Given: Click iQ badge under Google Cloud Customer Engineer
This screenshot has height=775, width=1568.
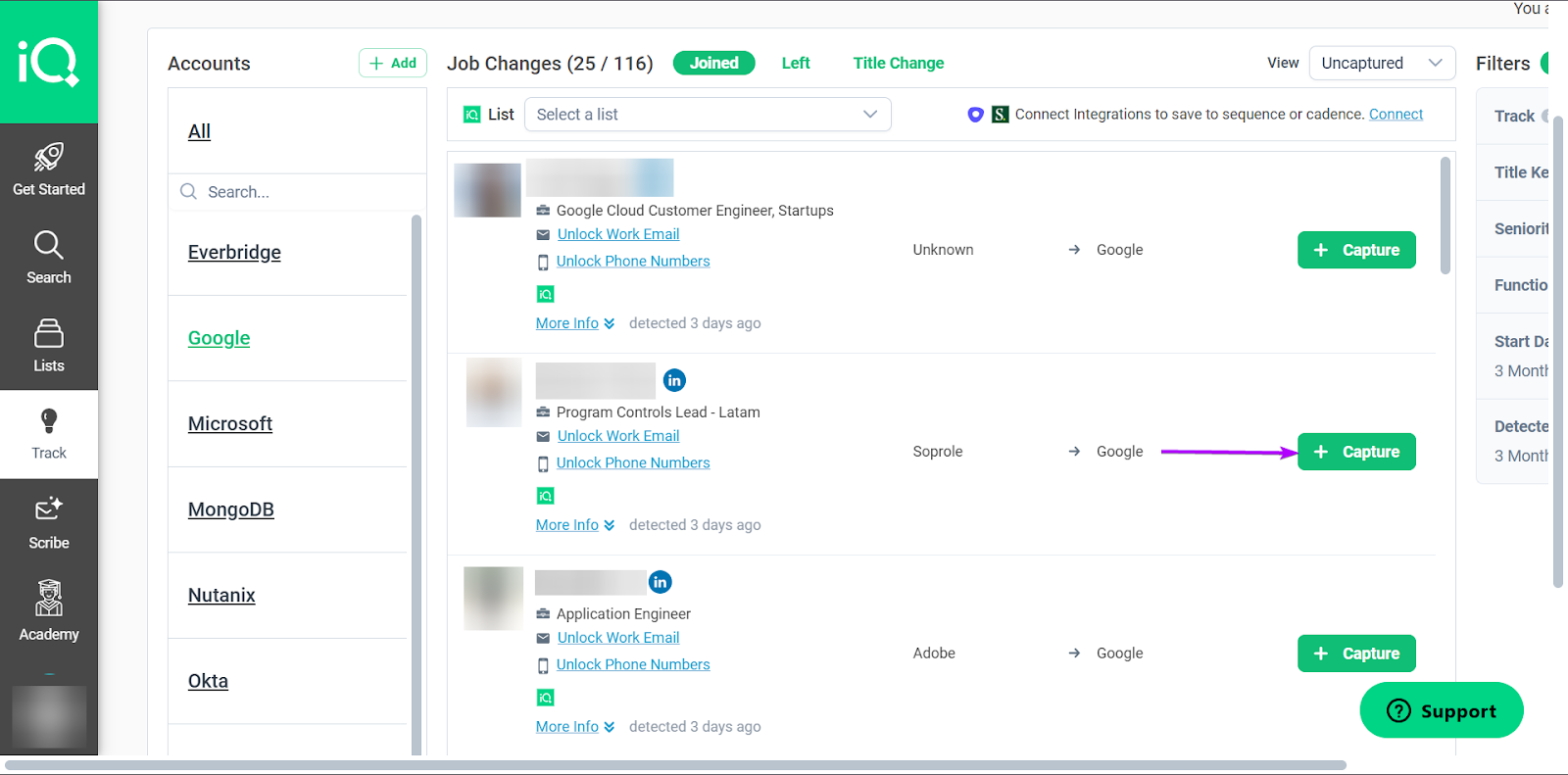Looking at the screenshot, I should (546, 294).
